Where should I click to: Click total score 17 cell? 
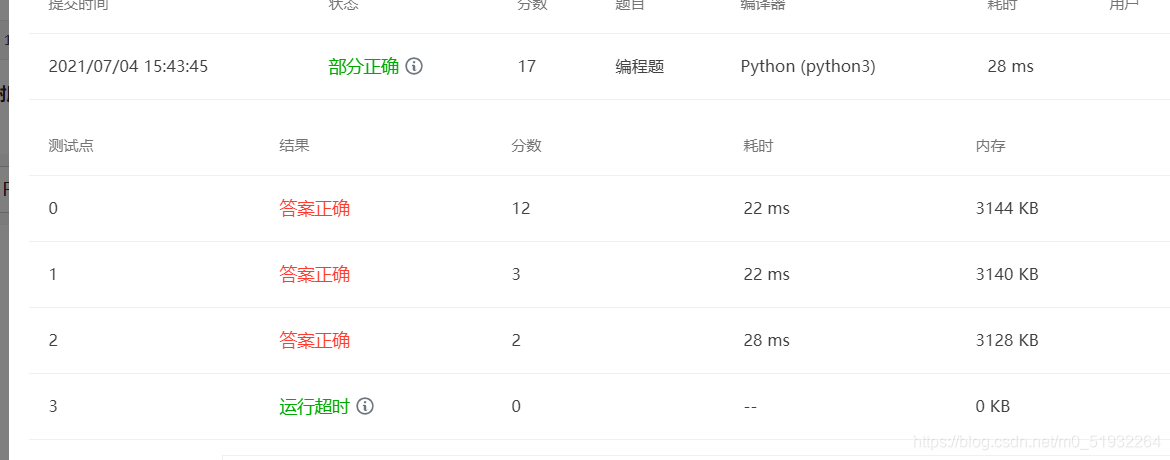(x=527, y=66)
